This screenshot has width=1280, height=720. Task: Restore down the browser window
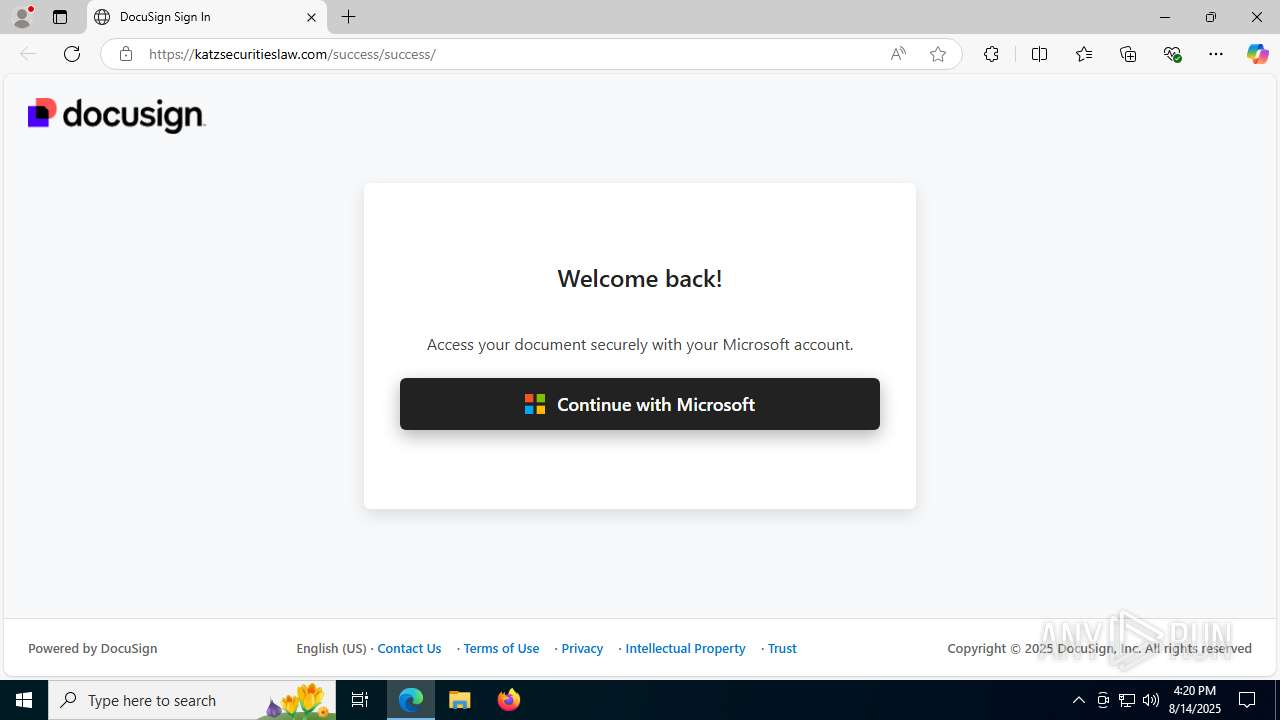pos(1210,17)
